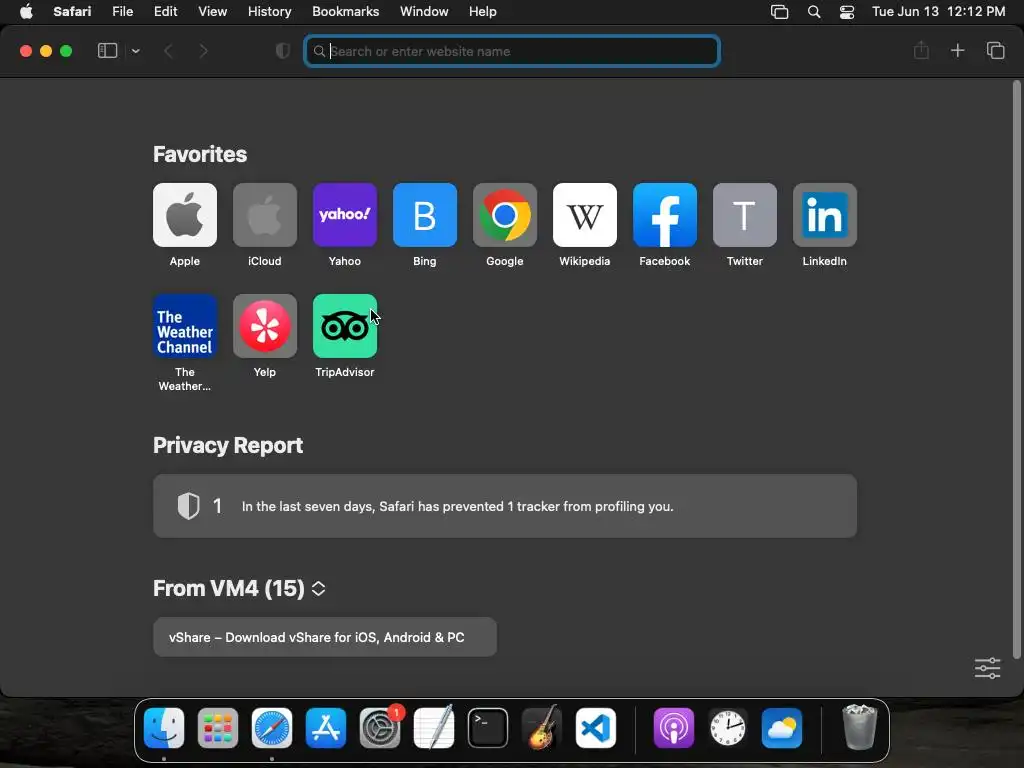Viewport: 1024px width, 768px height.
Task: Show the tab overview
Action: tap(995, 50)
